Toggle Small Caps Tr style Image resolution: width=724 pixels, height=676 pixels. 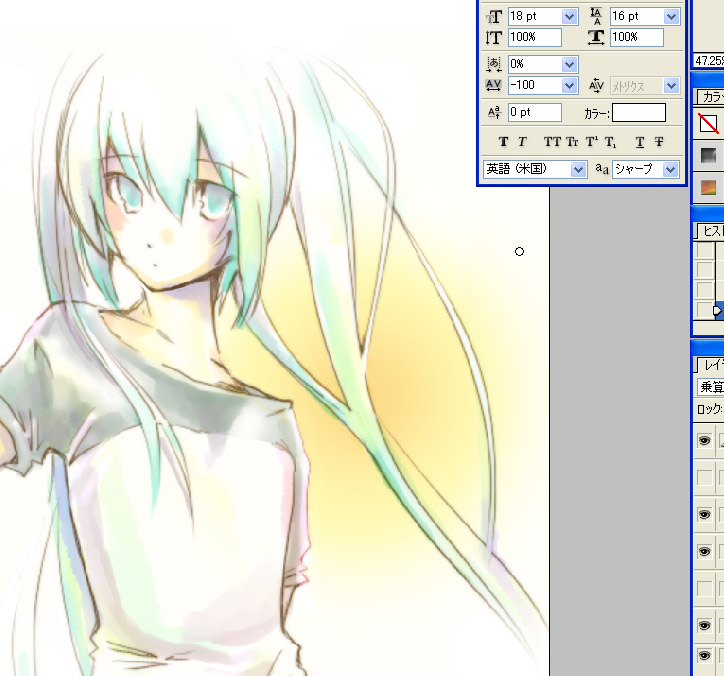coord(572,142)
